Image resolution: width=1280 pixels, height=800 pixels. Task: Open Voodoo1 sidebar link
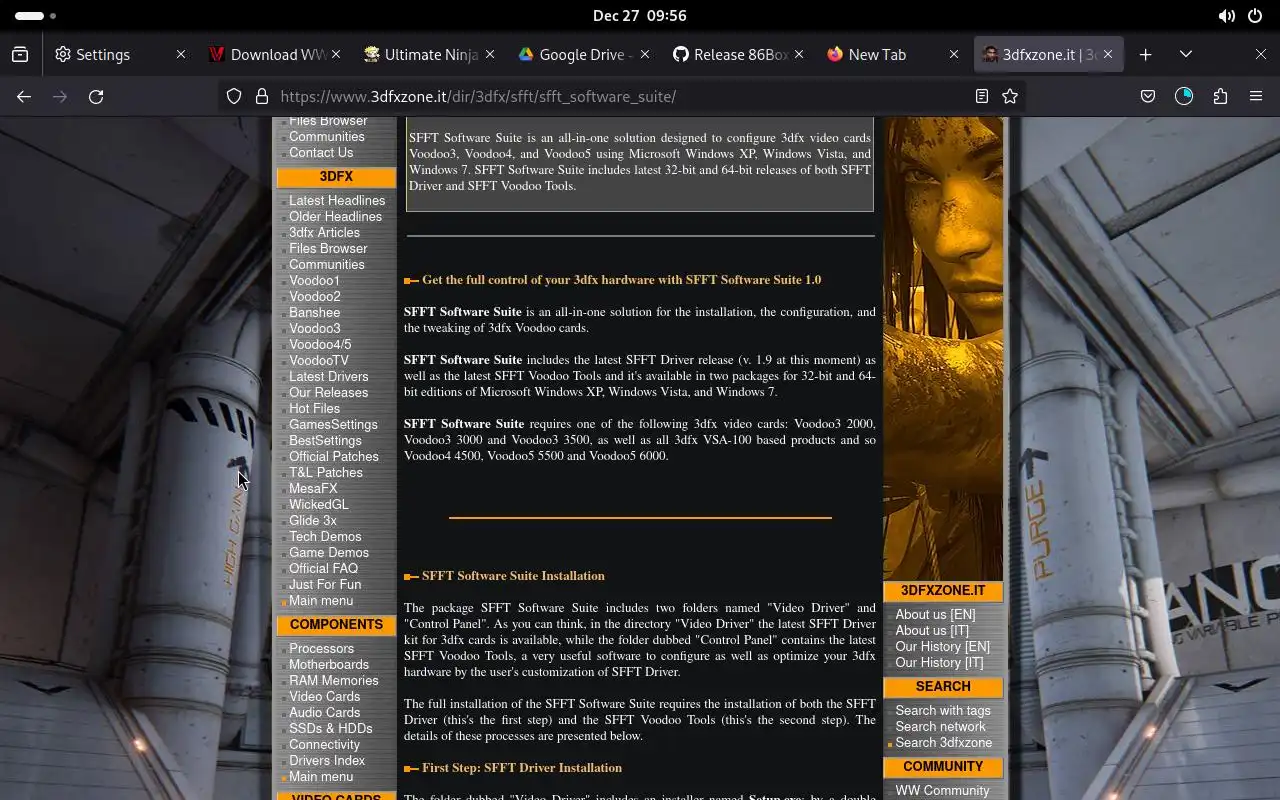point(314,281)
